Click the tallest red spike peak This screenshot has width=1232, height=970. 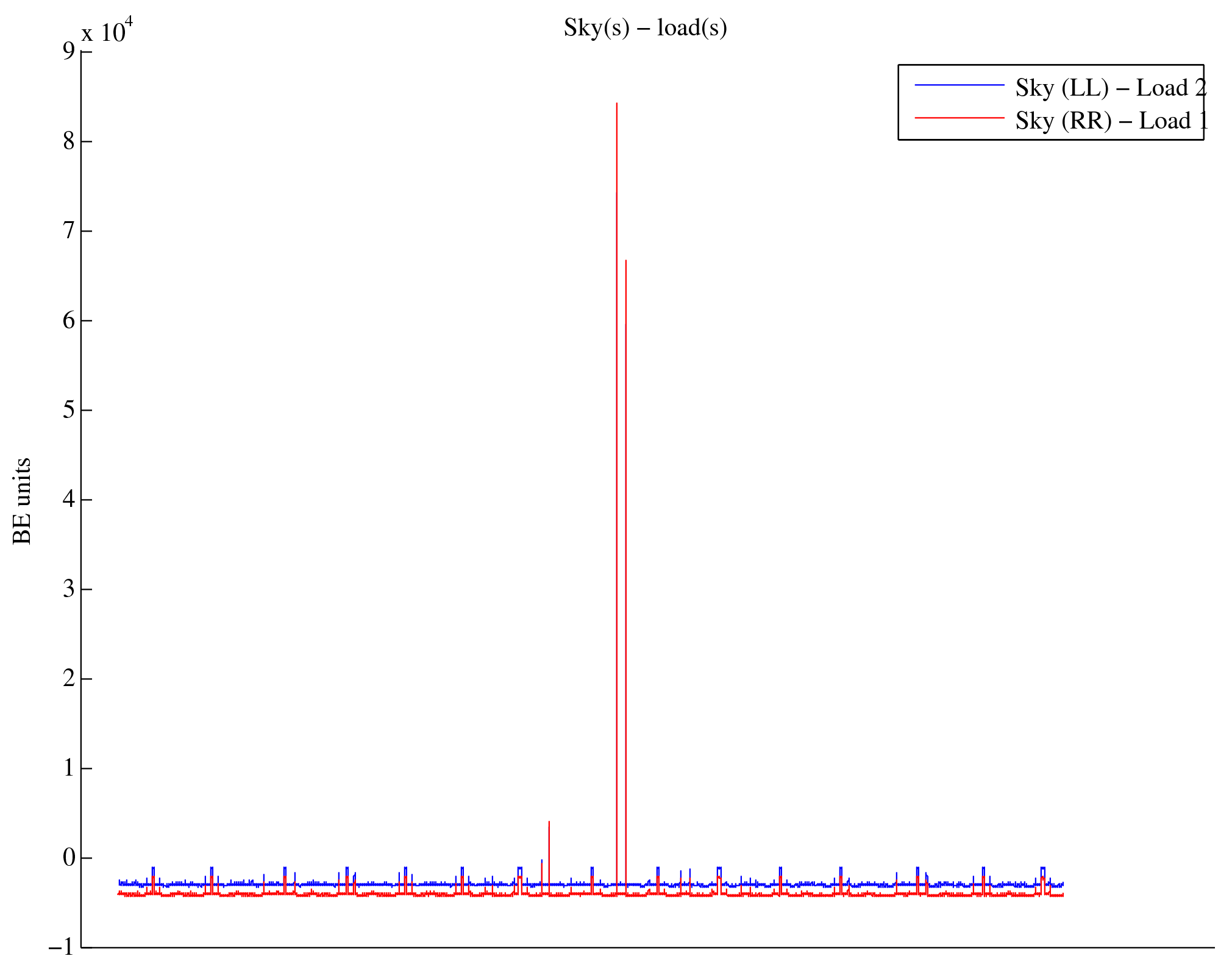coord(617,105)
